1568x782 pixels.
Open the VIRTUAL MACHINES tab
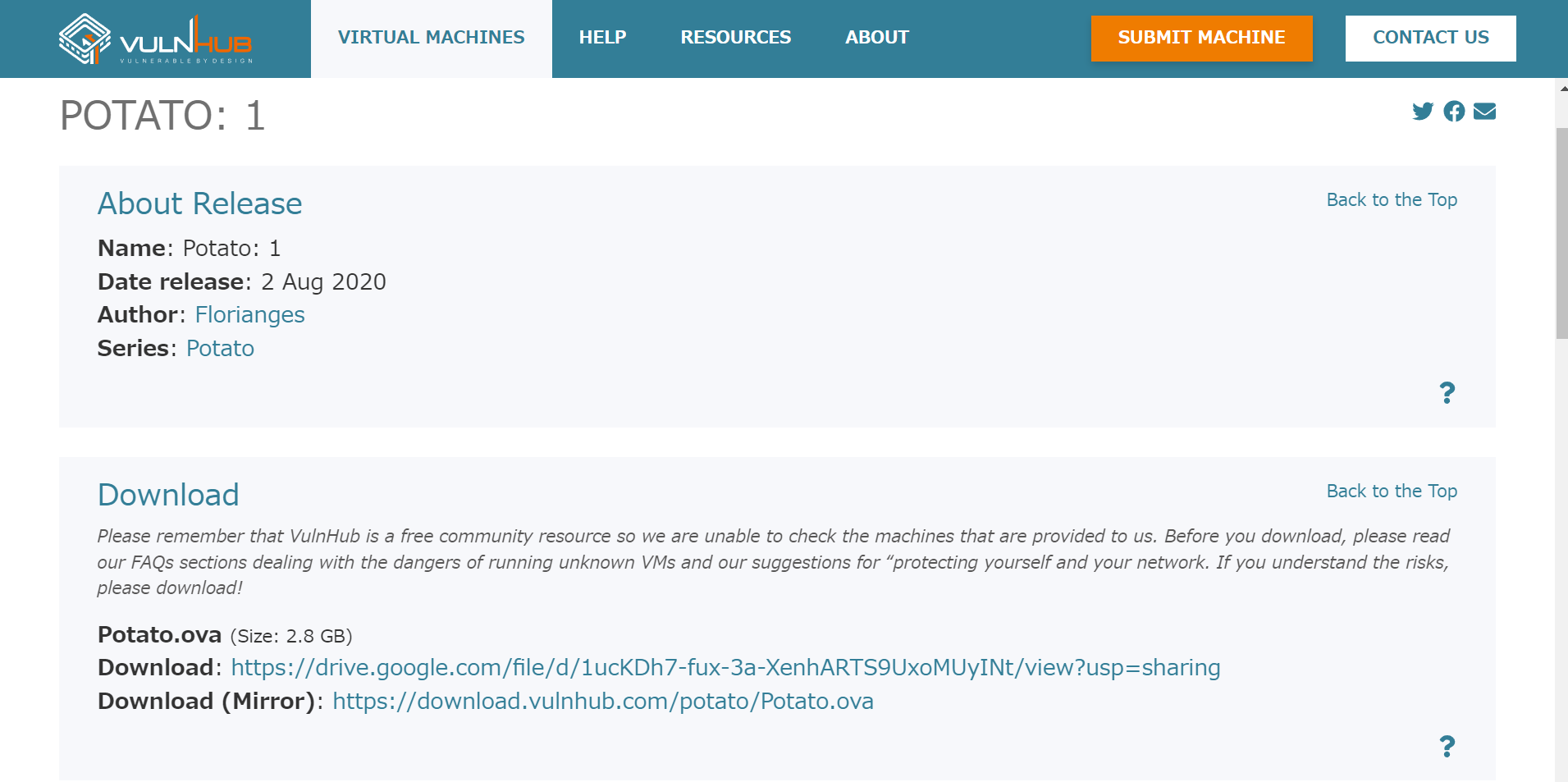pyautogui.click(x=431, y=37)
